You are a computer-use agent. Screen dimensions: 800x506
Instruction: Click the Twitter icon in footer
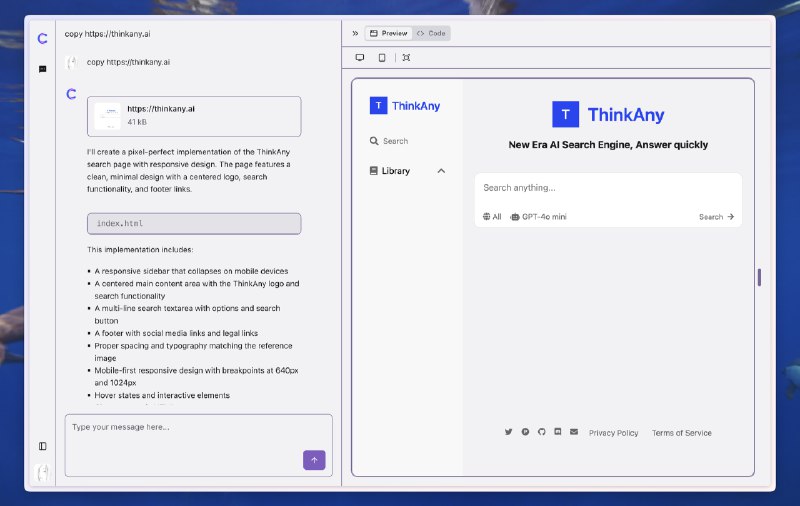(x=509, y=432)
